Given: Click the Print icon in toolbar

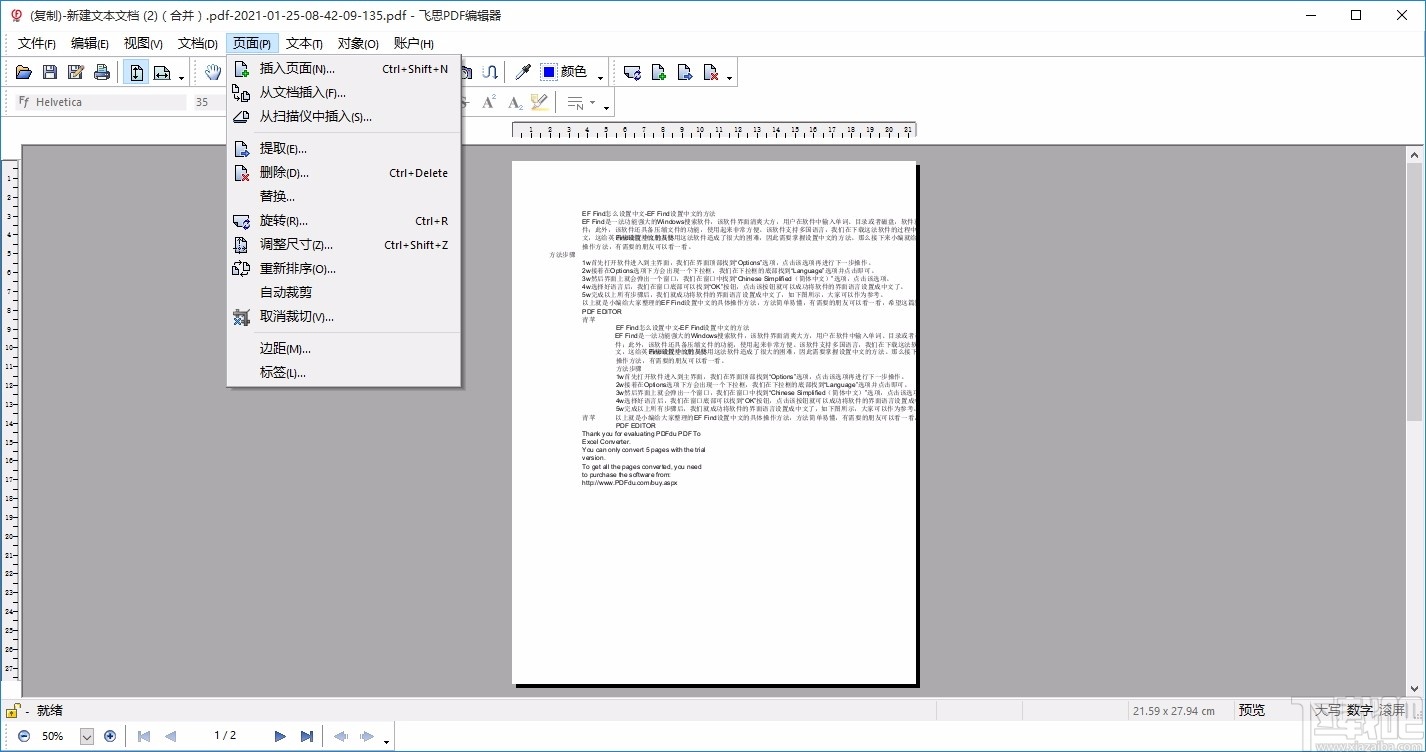Looking at the screenshot, I should click(102, 72).
